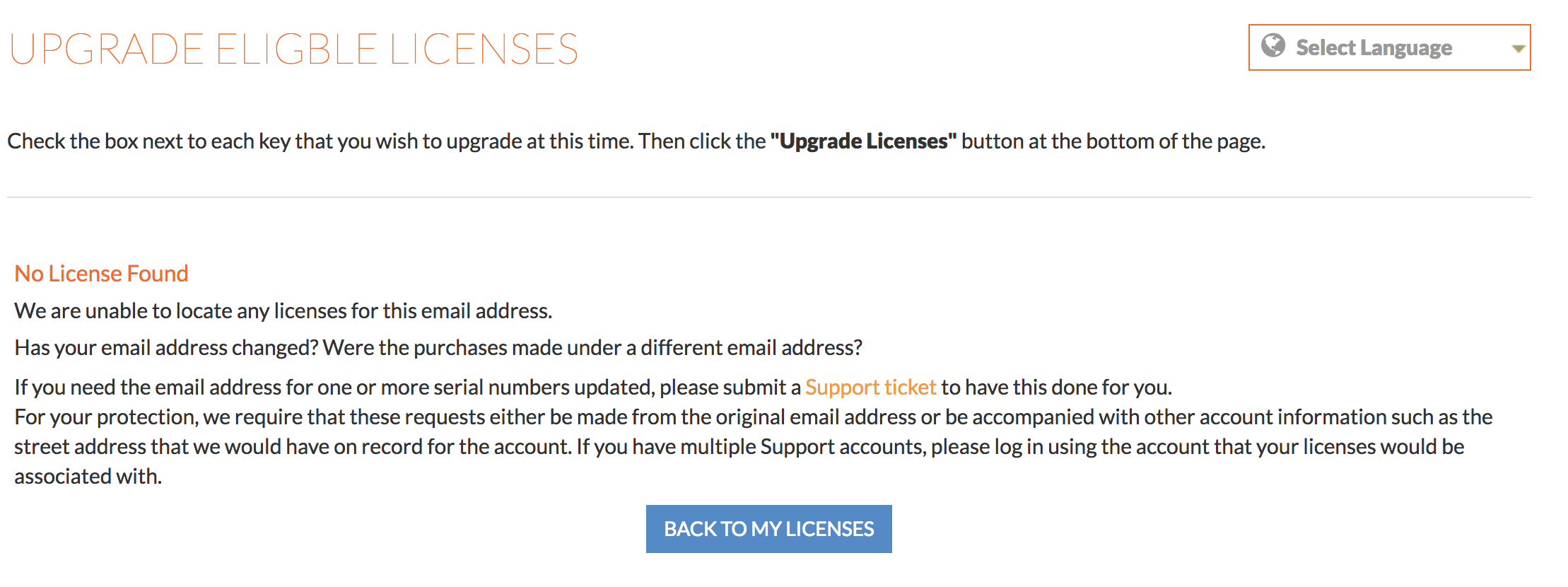Select the No License Found heading
Screen dimensions: 1568x587
[x=101, y=273]
